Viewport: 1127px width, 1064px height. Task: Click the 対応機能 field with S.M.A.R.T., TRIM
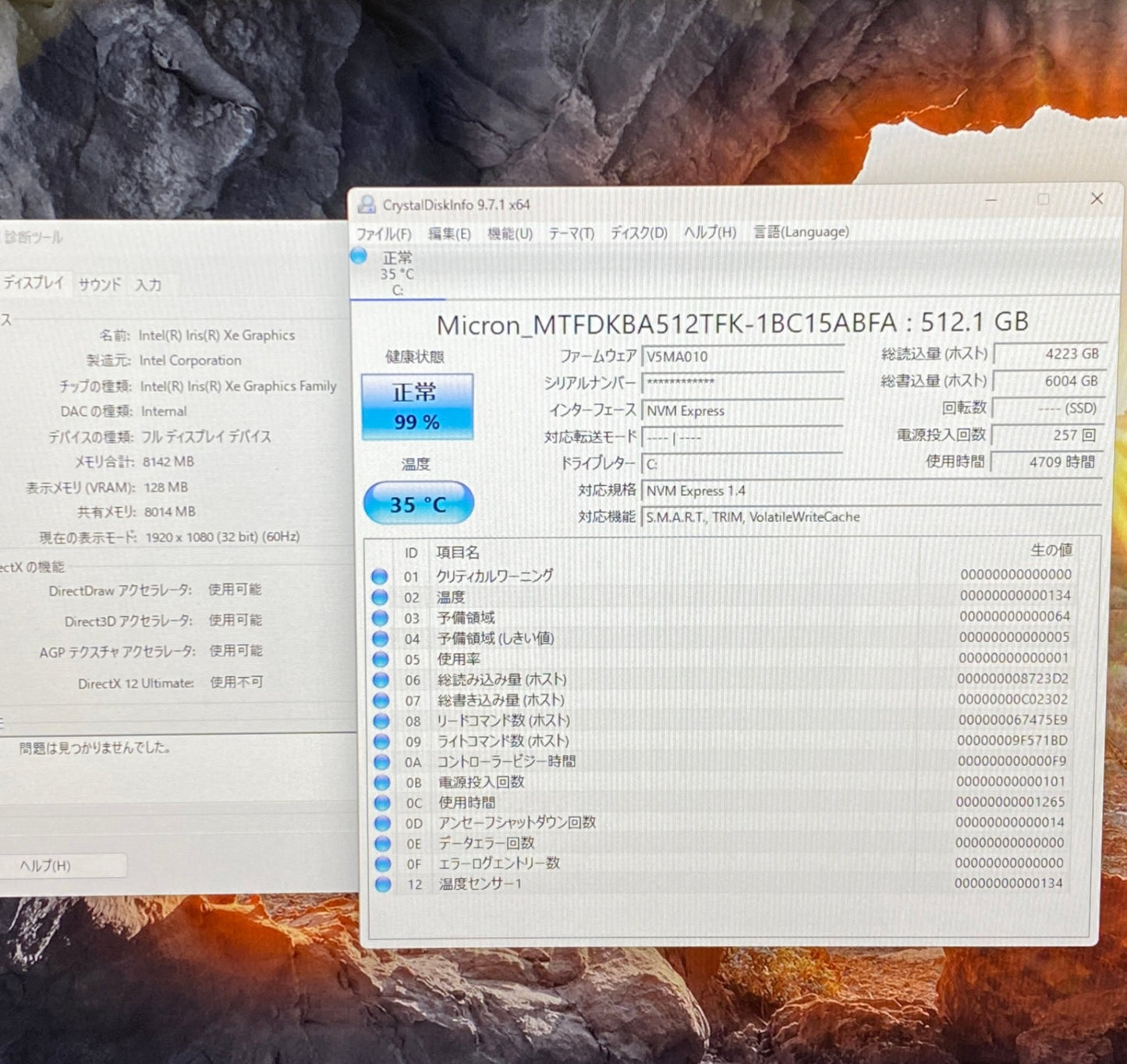tap(871, 516)
